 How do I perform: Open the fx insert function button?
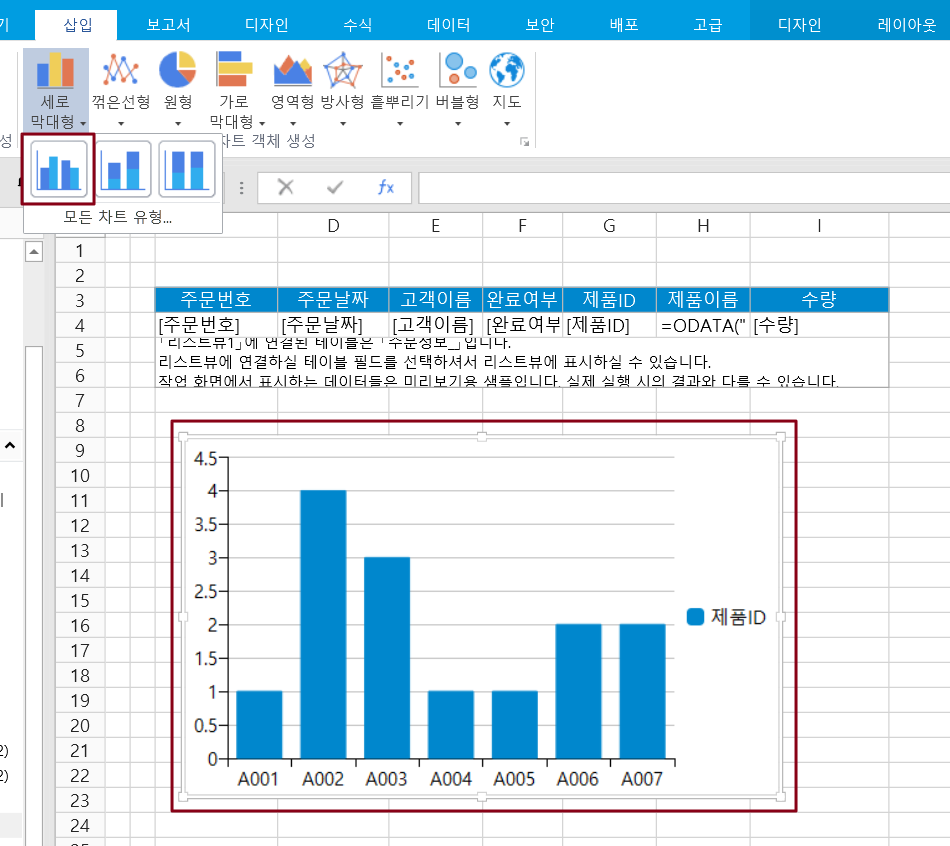(x=385, y=188)
